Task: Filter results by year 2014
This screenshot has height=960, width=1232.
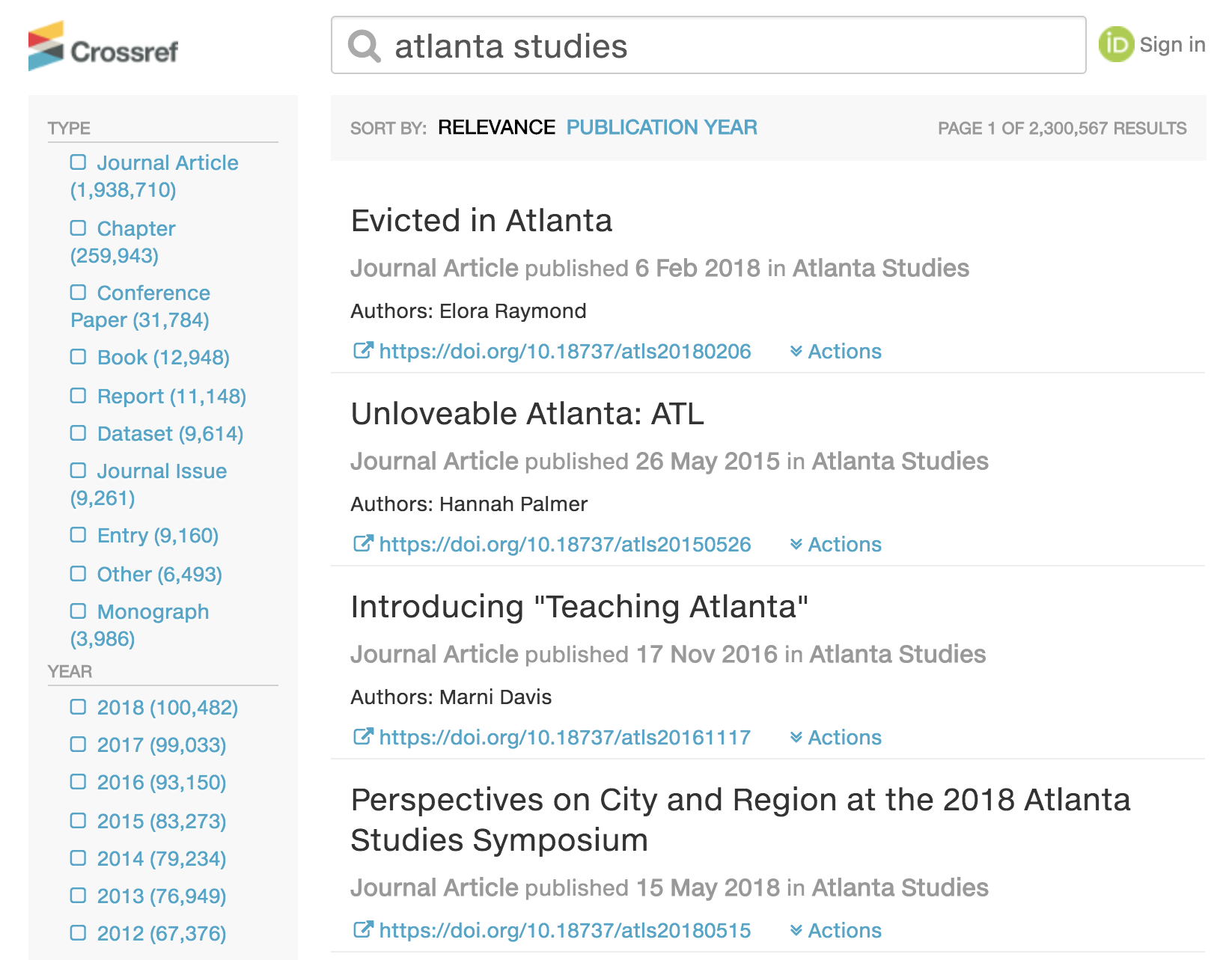Action: (x=79, y=857)
